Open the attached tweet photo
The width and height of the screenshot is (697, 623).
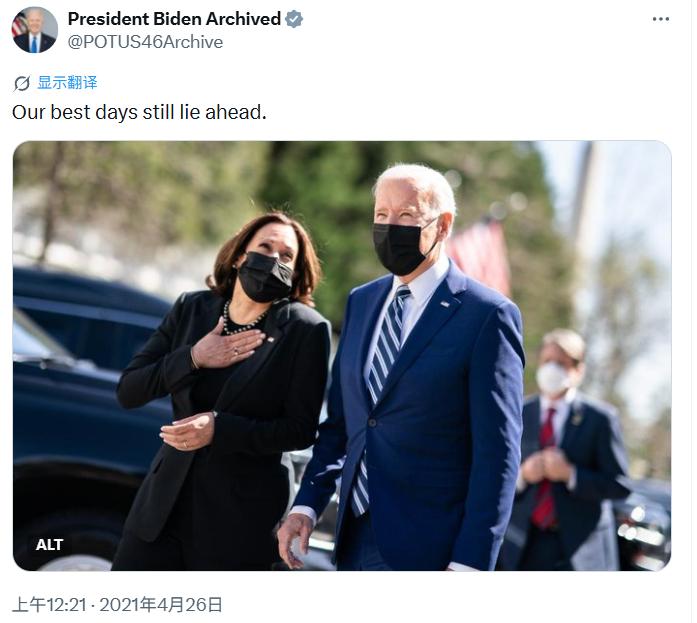[342, 355]
